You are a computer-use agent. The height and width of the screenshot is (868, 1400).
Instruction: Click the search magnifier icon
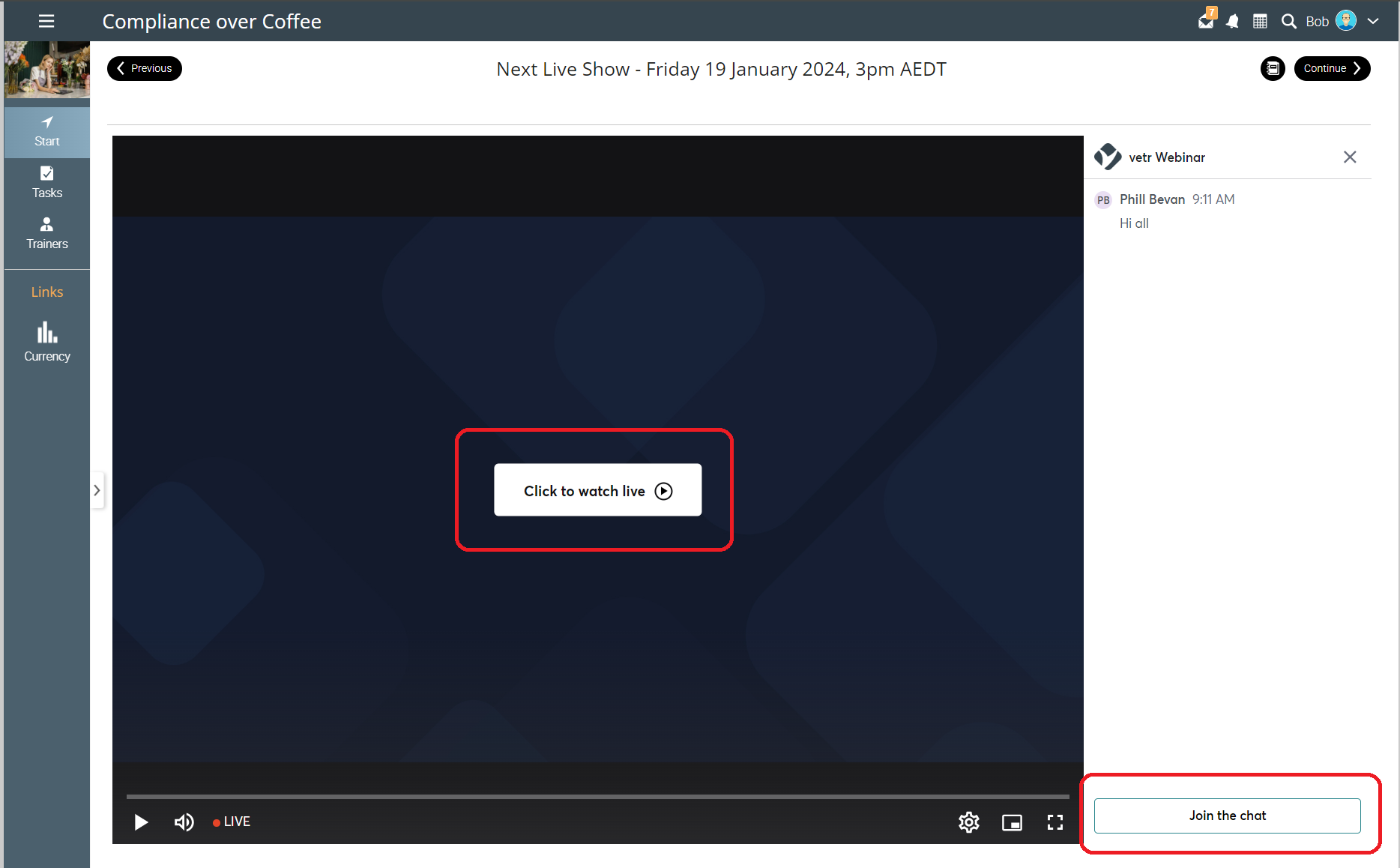[x=1289, y=22]
